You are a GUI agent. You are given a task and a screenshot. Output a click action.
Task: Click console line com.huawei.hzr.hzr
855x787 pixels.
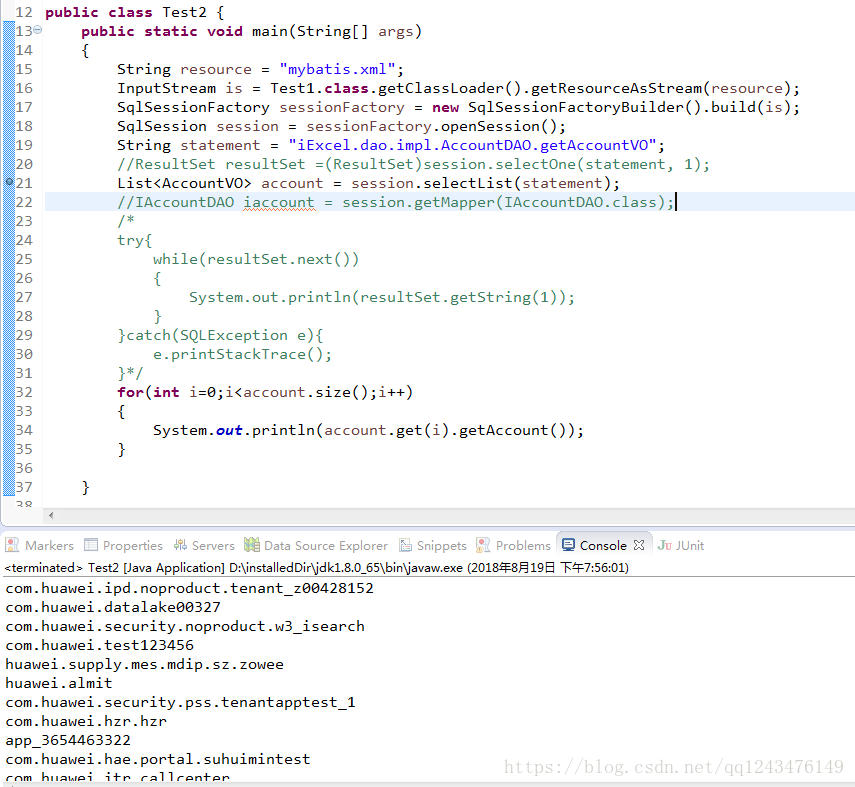86,721
